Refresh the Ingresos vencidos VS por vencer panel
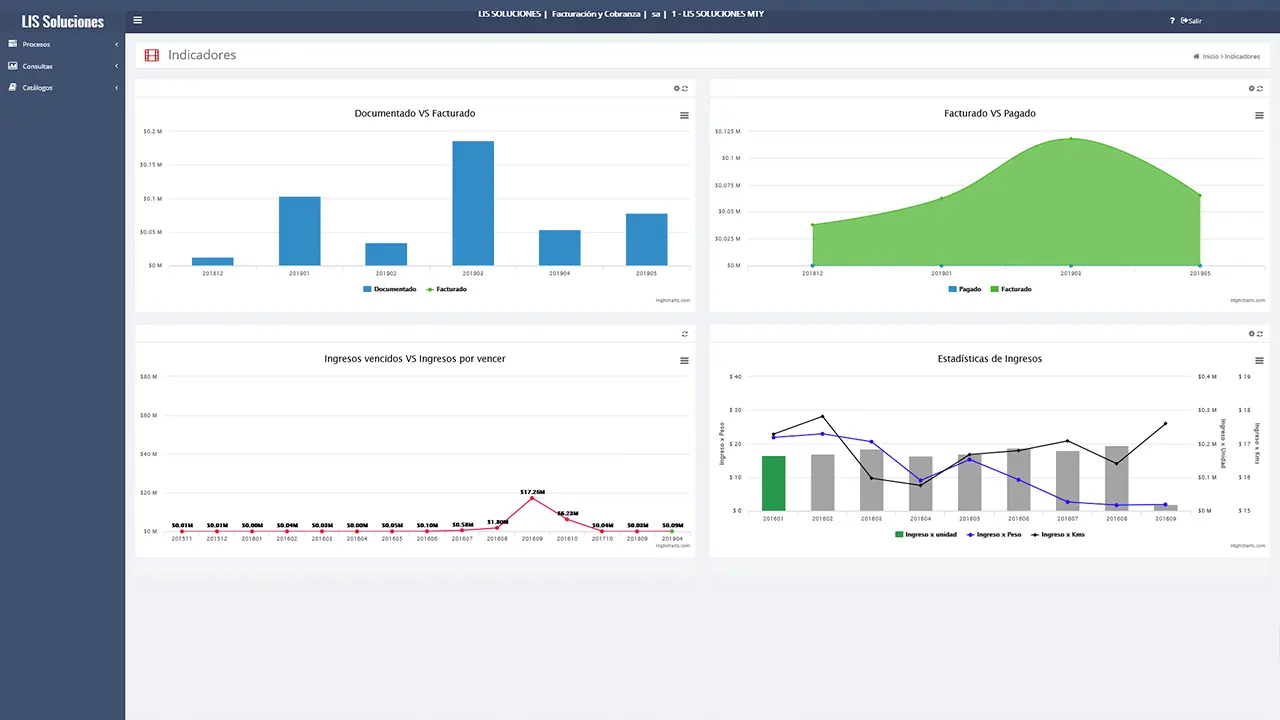1280x720 pixels. click(x=685, y=334)
